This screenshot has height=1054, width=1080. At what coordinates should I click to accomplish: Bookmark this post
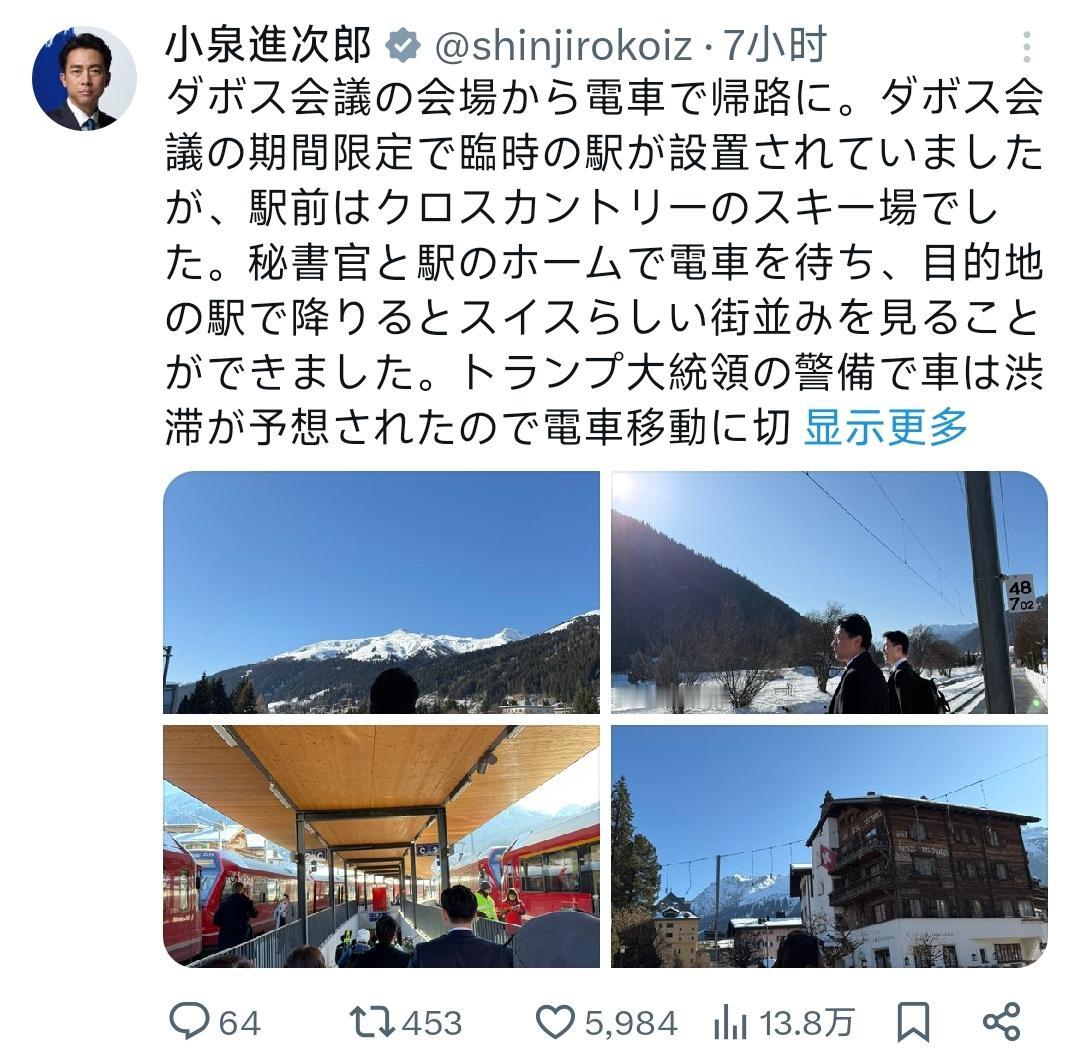click(913, 1022)
